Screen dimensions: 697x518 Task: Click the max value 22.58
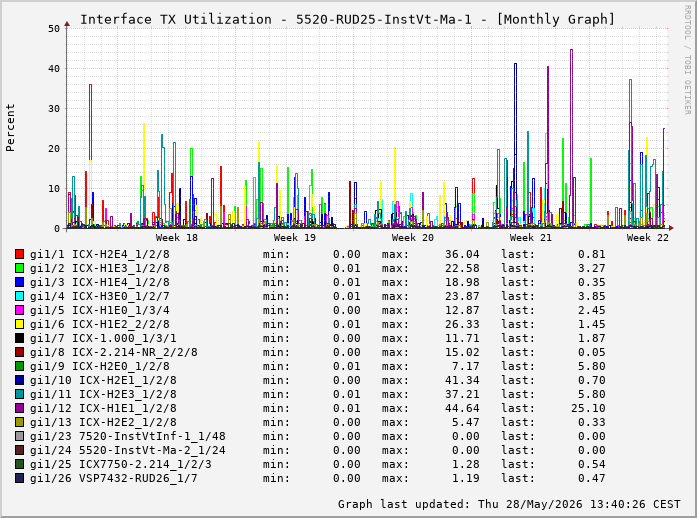[x=462, y=268]
